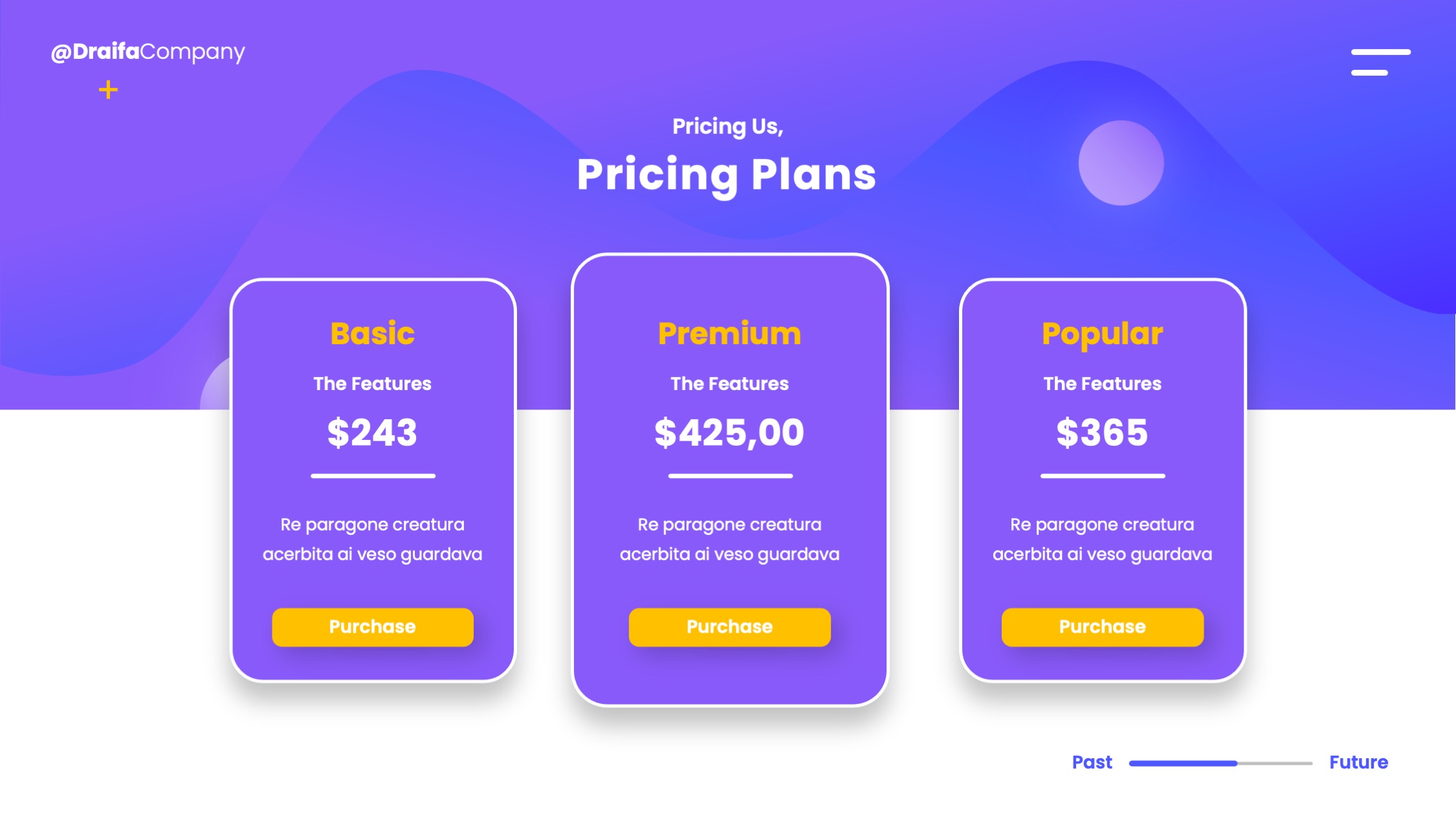The image size is (1456, 819).
Task: Click the Past label
Action: pos(1092,762)
